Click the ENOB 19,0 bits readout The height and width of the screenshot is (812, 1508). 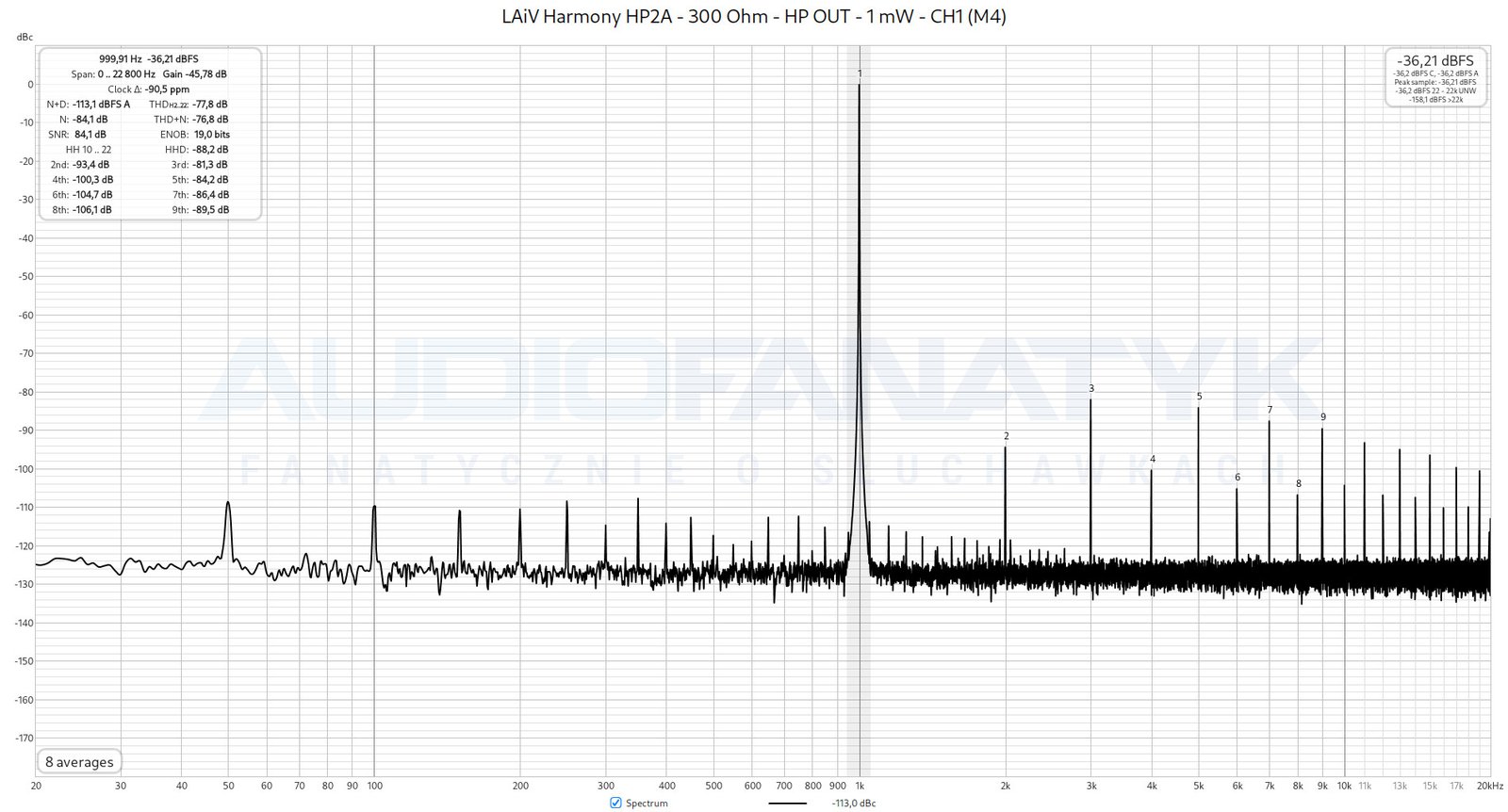click(x=211, y=135)
